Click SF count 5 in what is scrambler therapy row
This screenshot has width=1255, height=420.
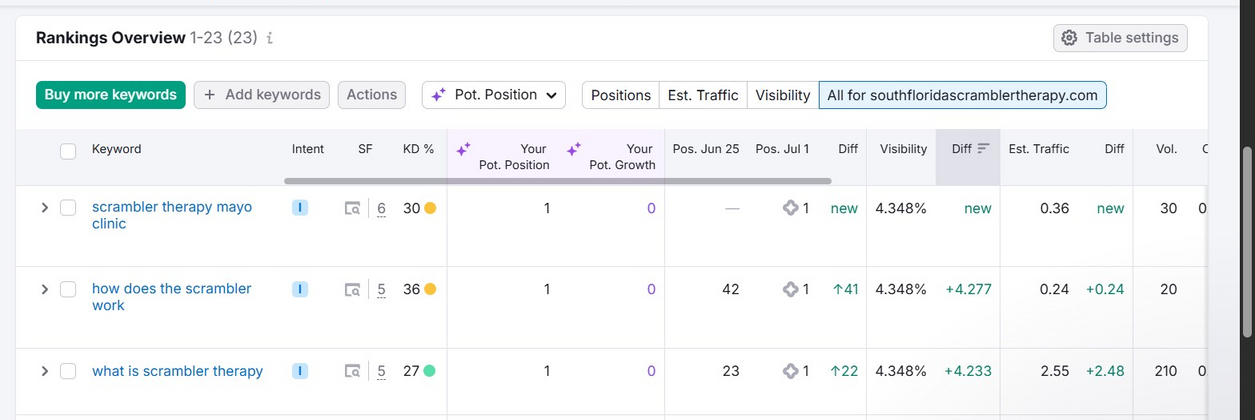pyautogui.click(x=381, y=371)
